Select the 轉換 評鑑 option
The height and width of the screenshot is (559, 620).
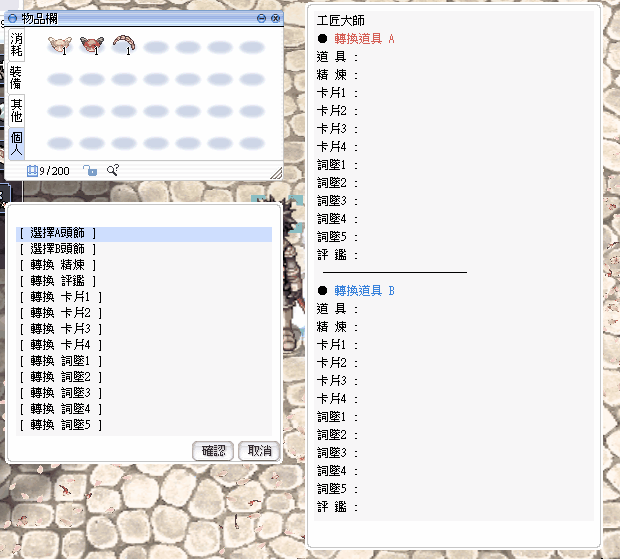60,281
